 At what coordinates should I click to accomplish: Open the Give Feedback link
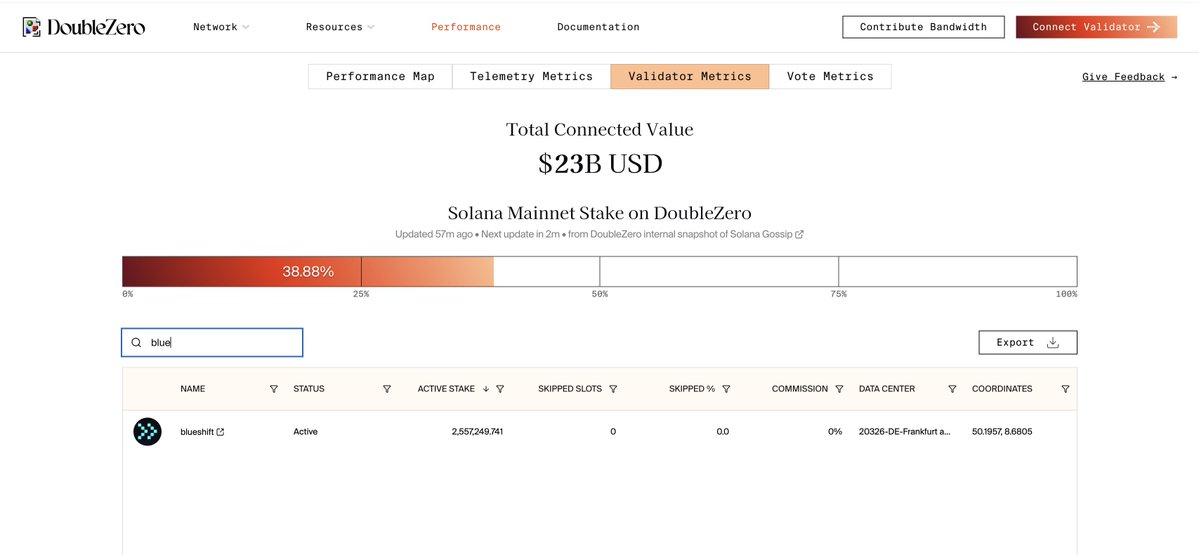tap(1129, 76)
